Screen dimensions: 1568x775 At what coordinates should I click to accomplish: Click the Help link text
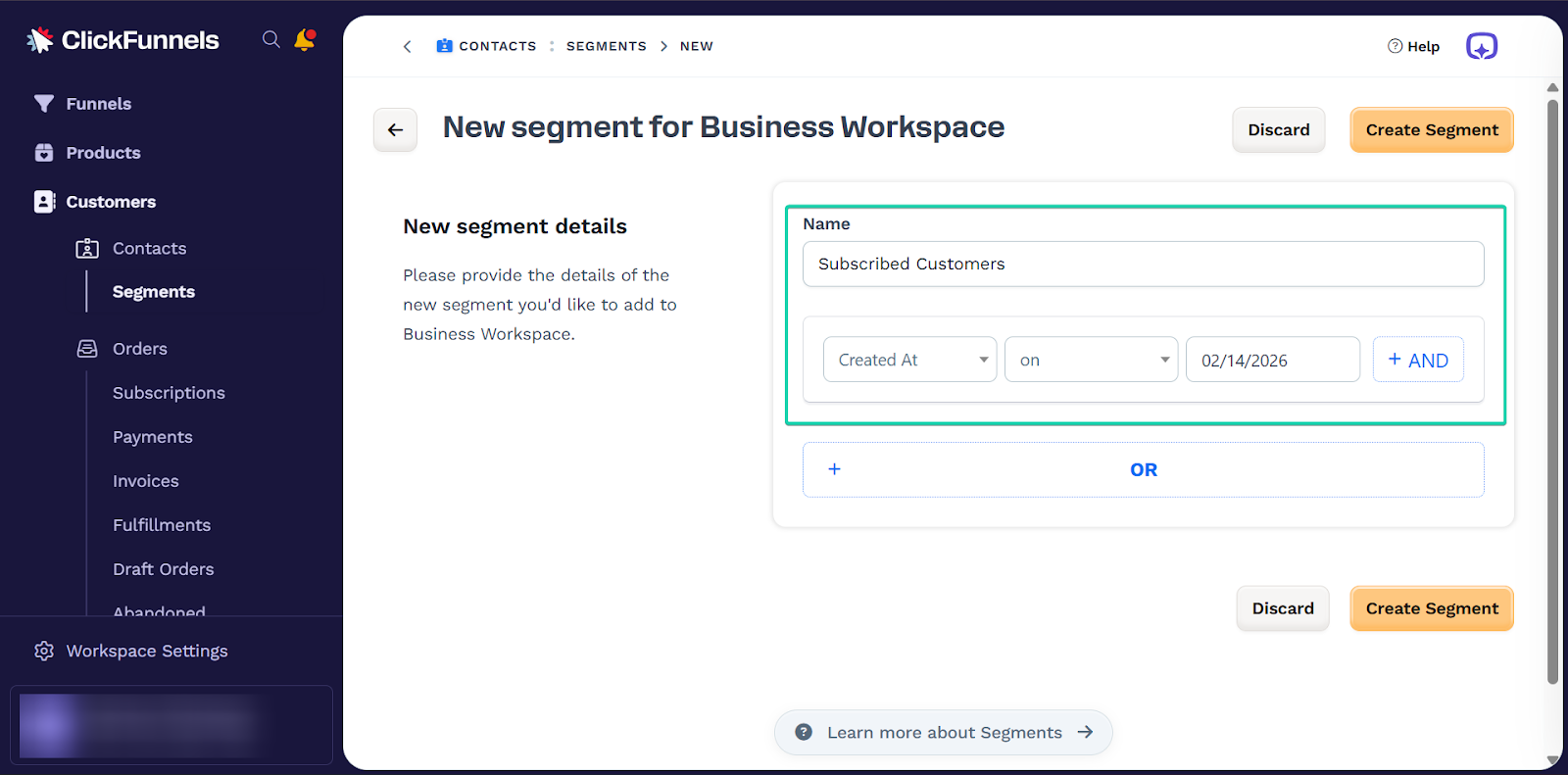(1423, 46)
